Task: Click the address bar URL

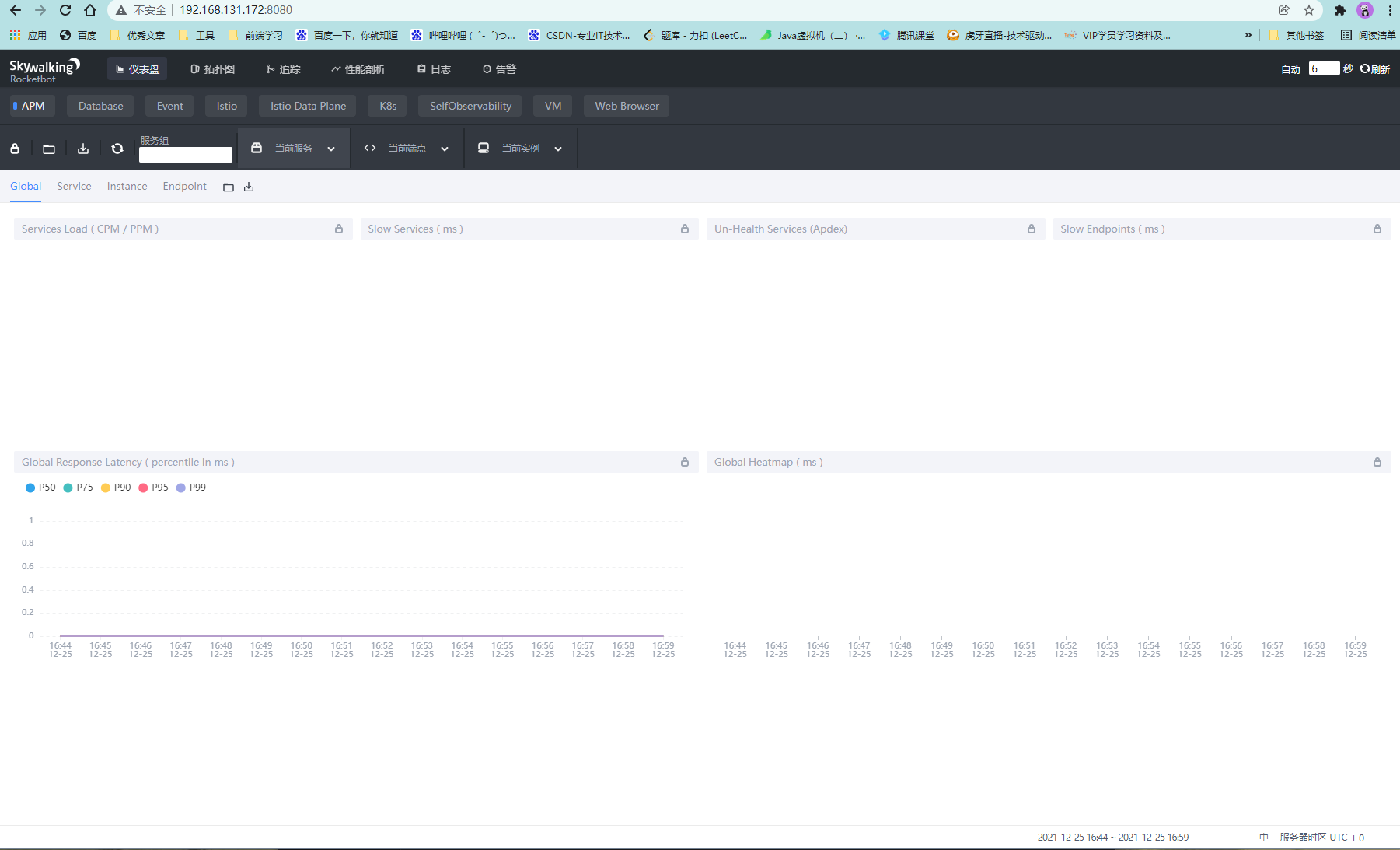Action: 236,10
